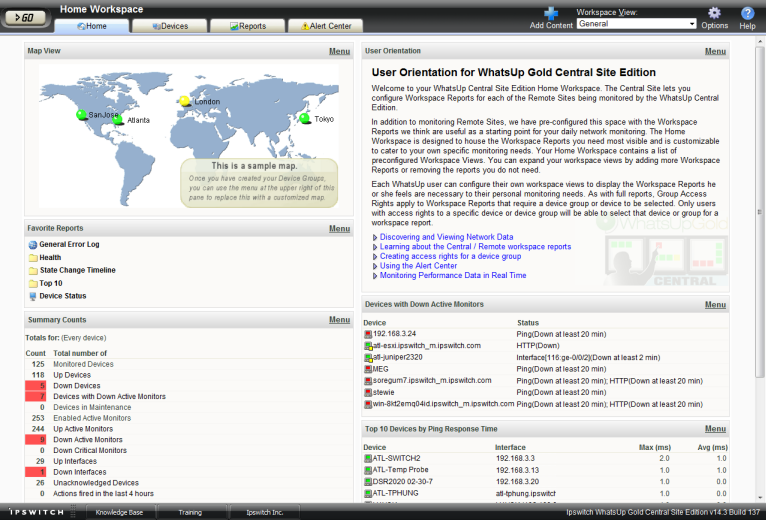Screen dimensions: 766x520
Task: Click the Ipswitch logo in footer
Action: pyautogui.click(x=36, y=512)
